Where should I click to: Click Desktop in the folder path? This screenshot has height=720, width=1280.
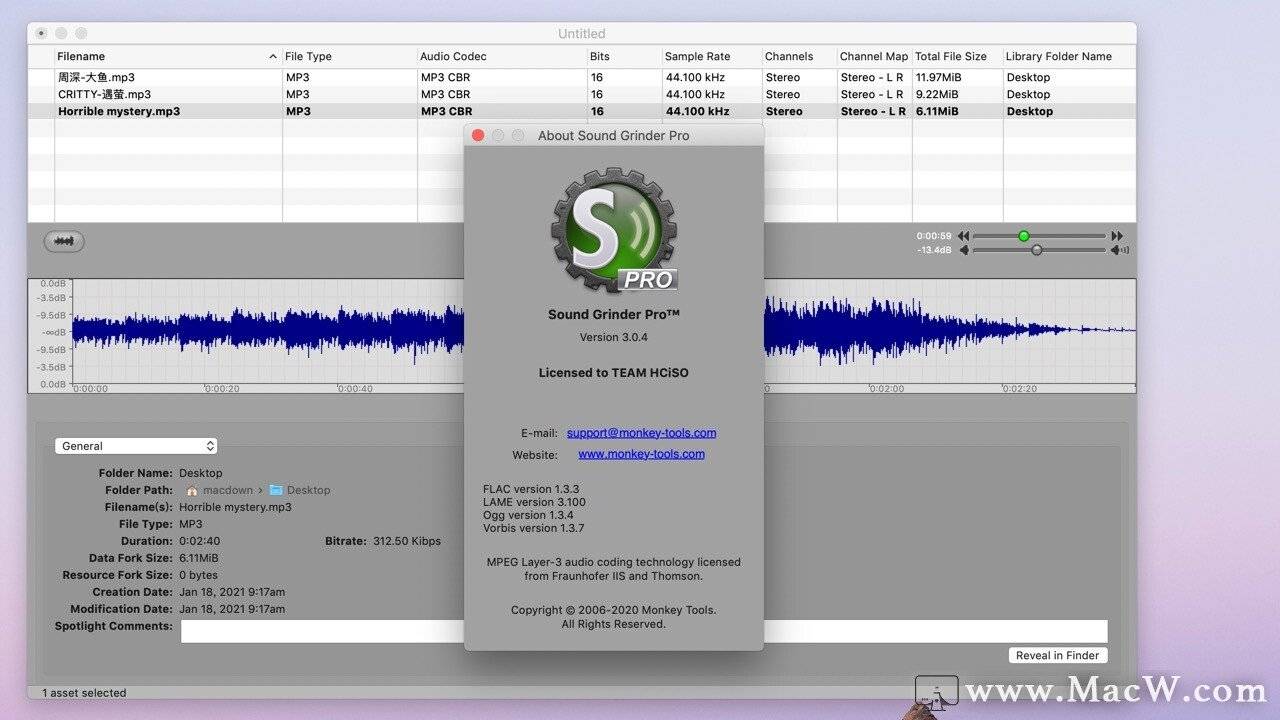tap(308, 490)
